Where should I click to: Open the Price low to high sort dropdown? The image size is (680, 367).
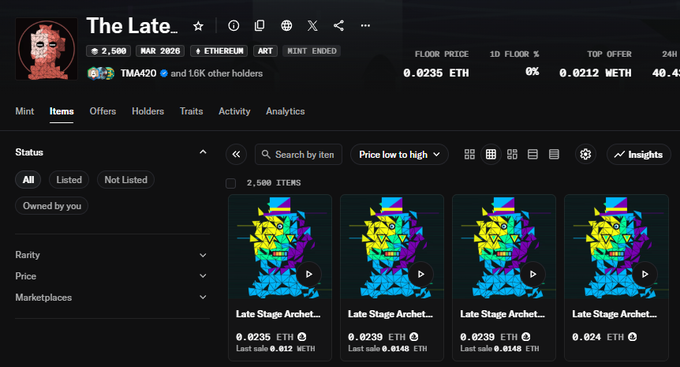click(399, 154)
